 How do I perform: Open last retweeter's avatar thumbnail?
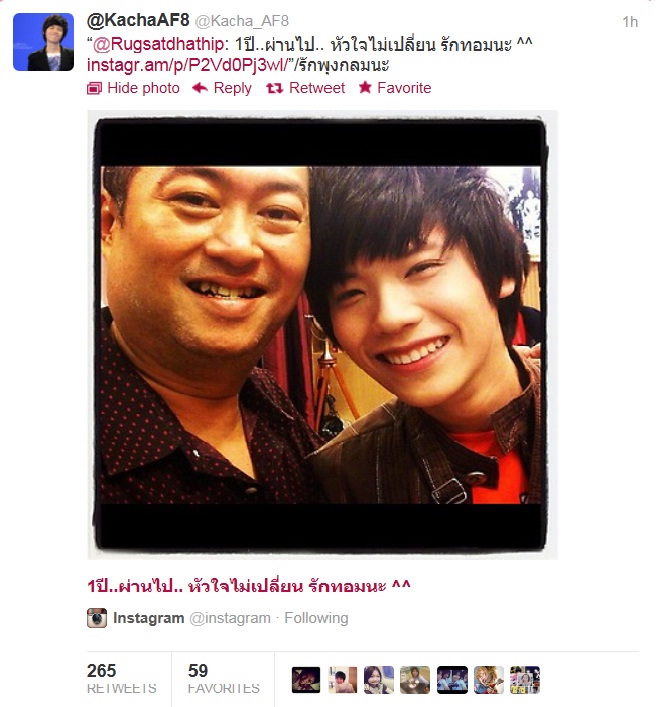[x=524, y=679]
